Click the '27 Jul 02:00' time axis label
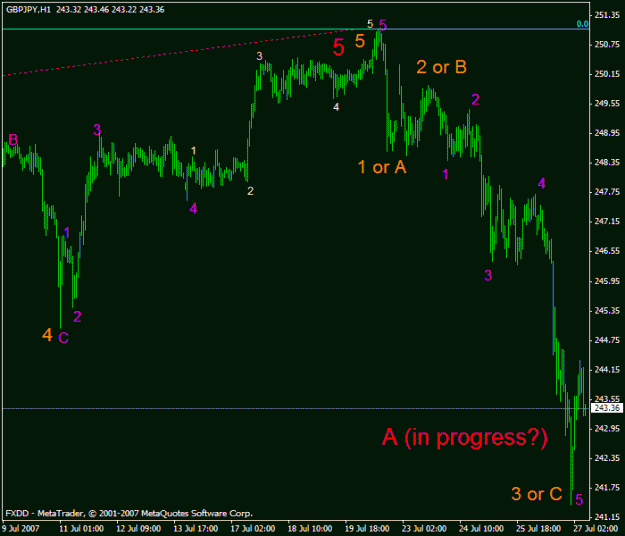 (x=596, y=529)
